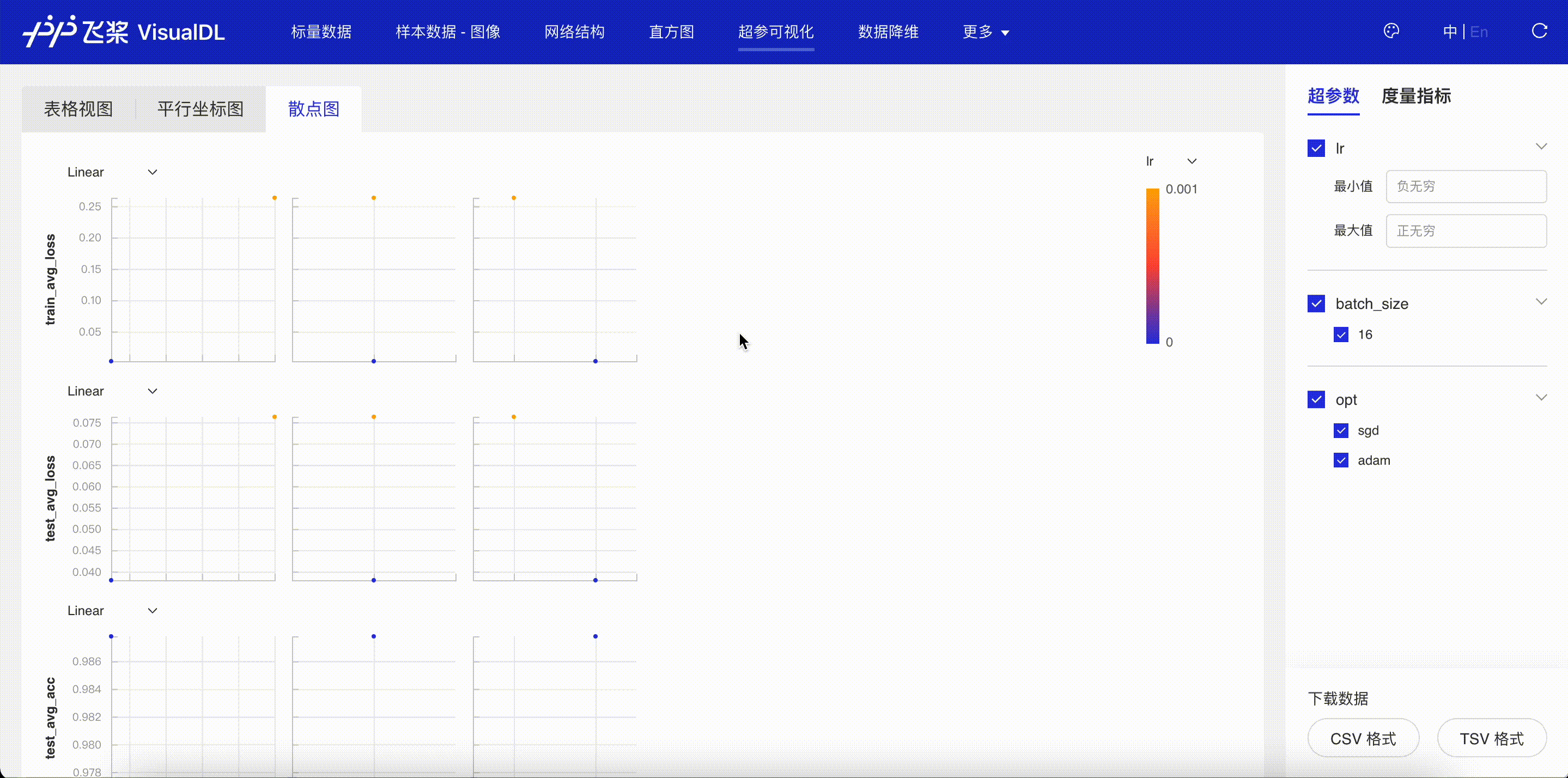This screenshot has width=1568, height=778.
Task: Collapse the lr section chevron
Action: click(1541, 147)
